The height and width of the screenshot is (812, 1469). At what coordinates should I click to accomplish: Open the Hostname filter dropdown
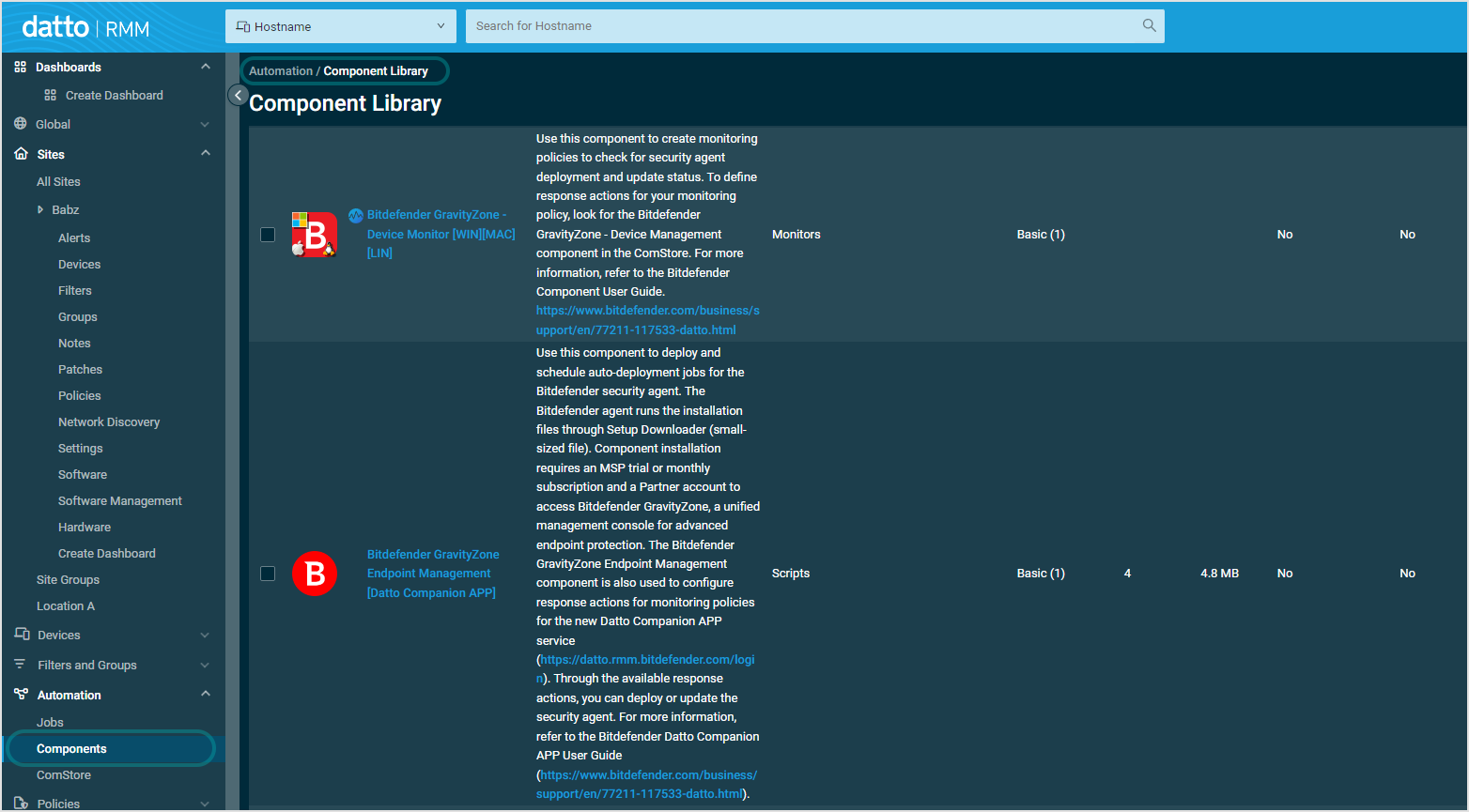pyautogui.click(x=340, y=25)
